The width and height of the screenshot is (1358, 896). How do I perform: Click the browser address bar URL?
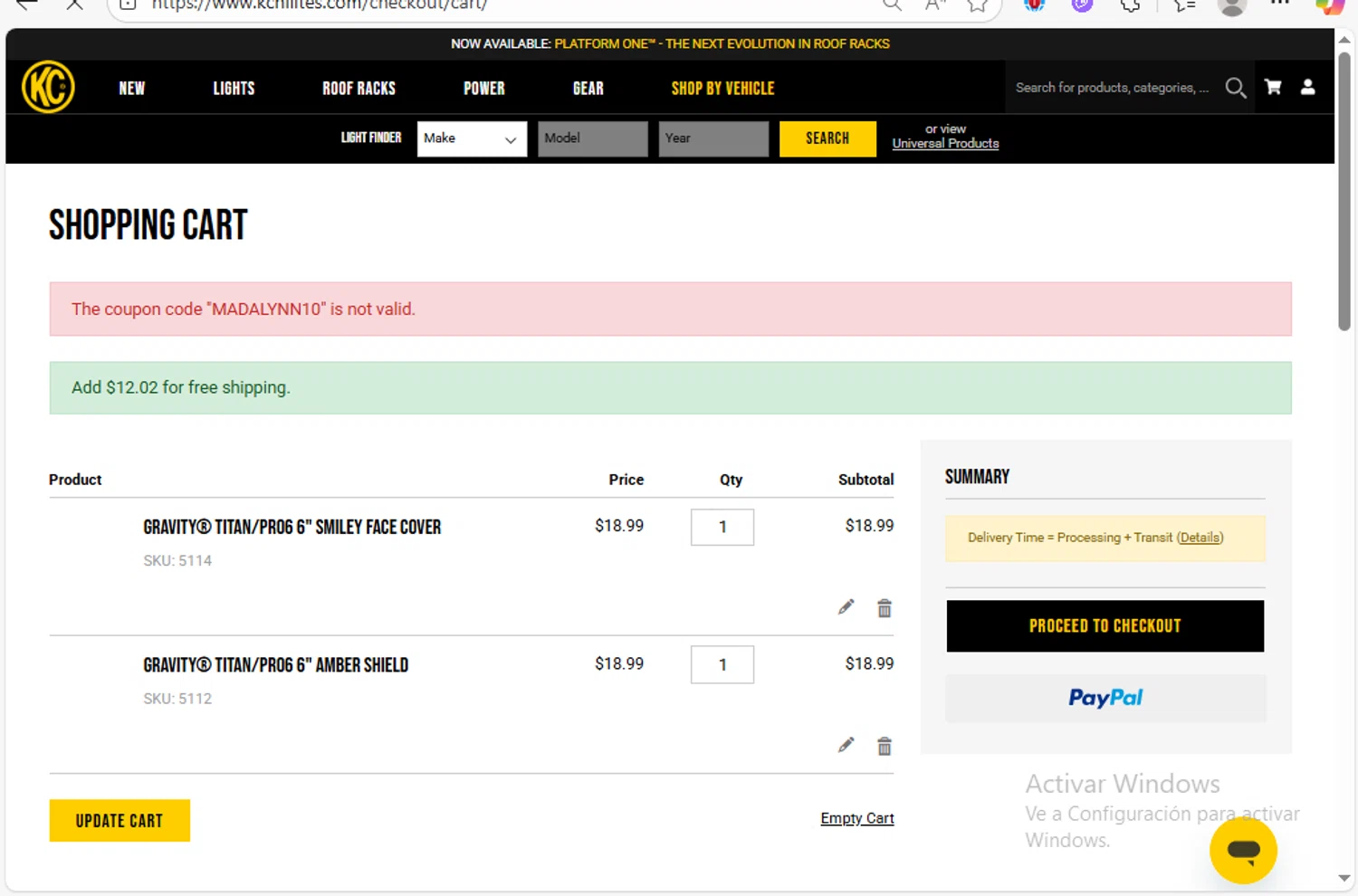coord(319,5)
